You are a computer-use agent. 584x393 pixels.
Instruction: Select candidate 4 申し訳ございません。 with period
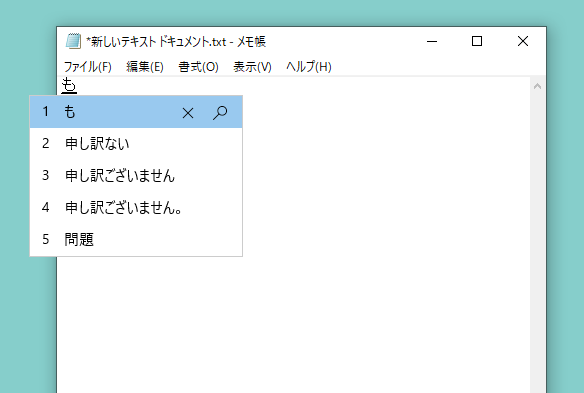coord(136,207)
